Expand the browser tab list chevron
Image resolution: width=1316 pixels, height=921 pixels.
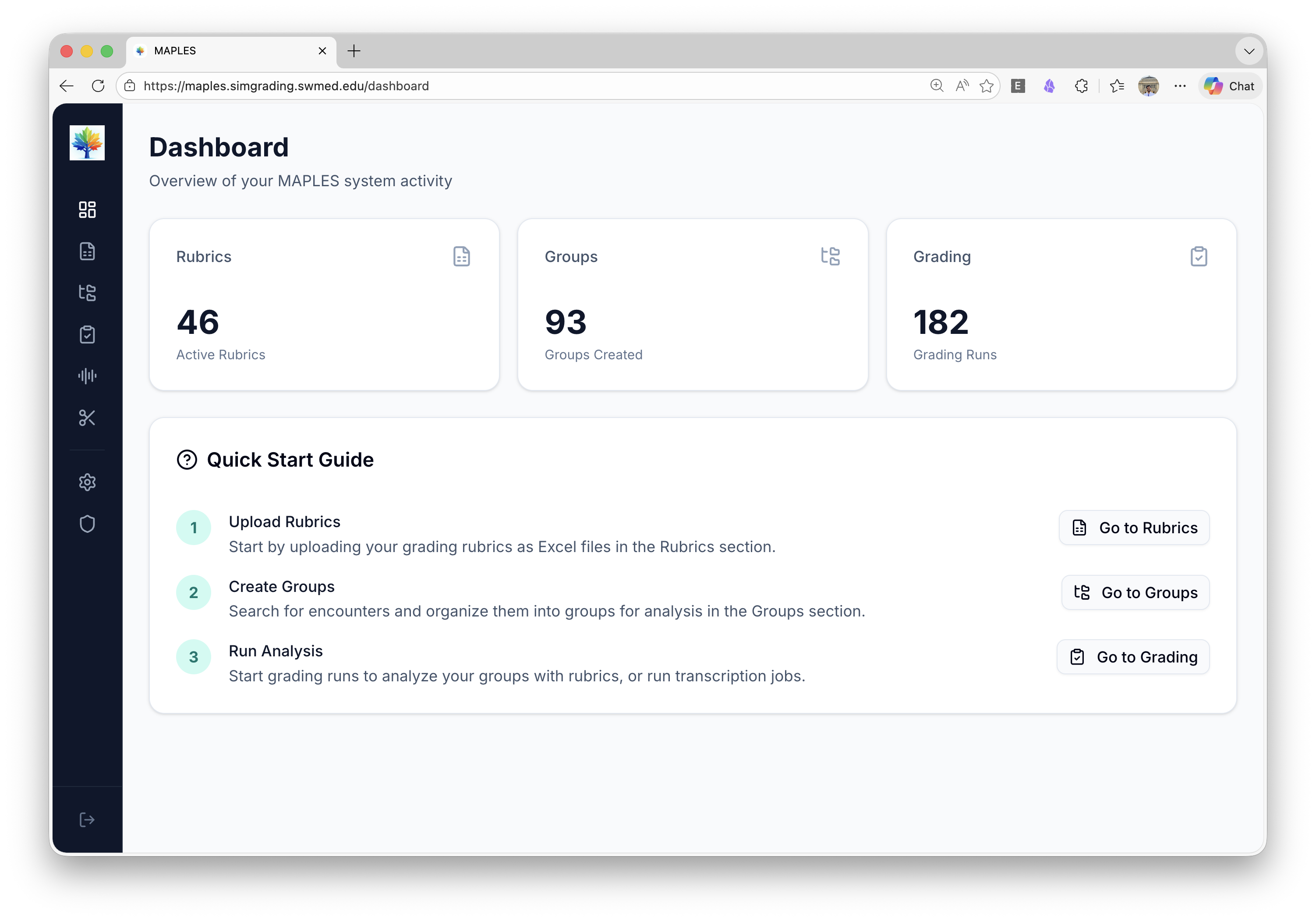coord(1249,51)
